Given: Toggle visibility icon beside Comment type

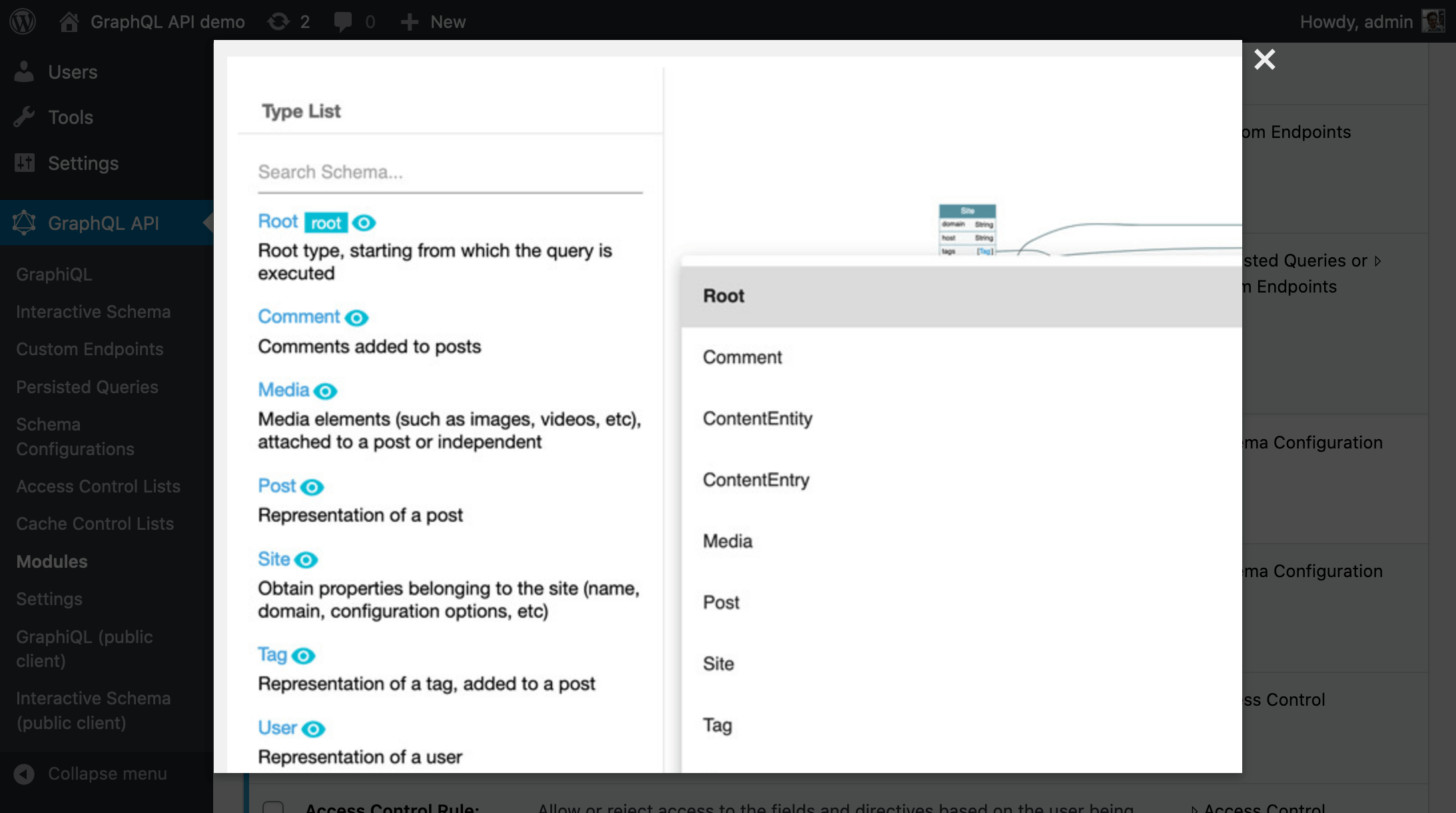Looking at the screenshot, I should 356,317.
